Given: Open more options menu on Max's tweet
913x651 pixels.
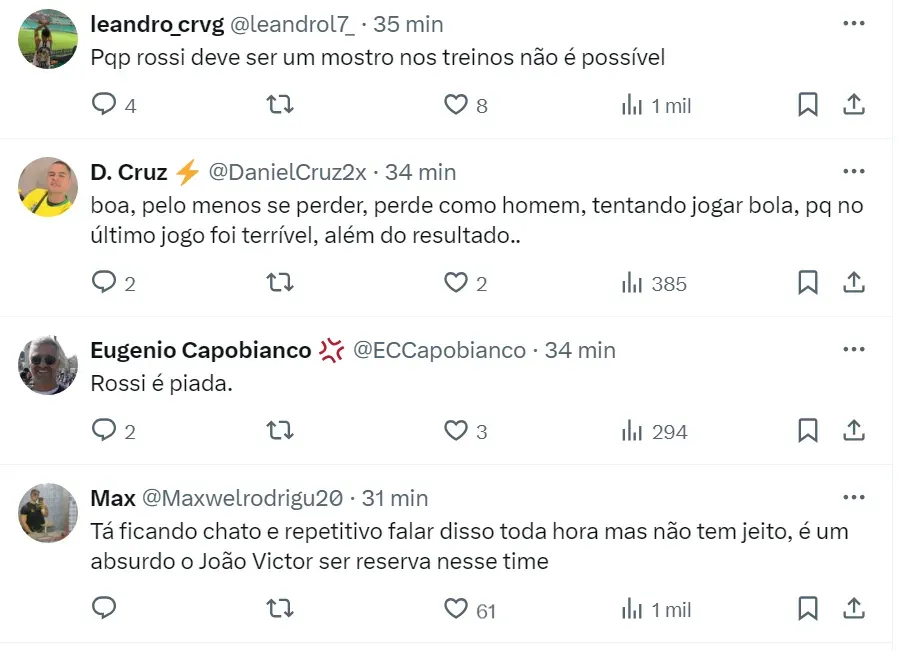Looking at the screenshot, I should [853, 497].
